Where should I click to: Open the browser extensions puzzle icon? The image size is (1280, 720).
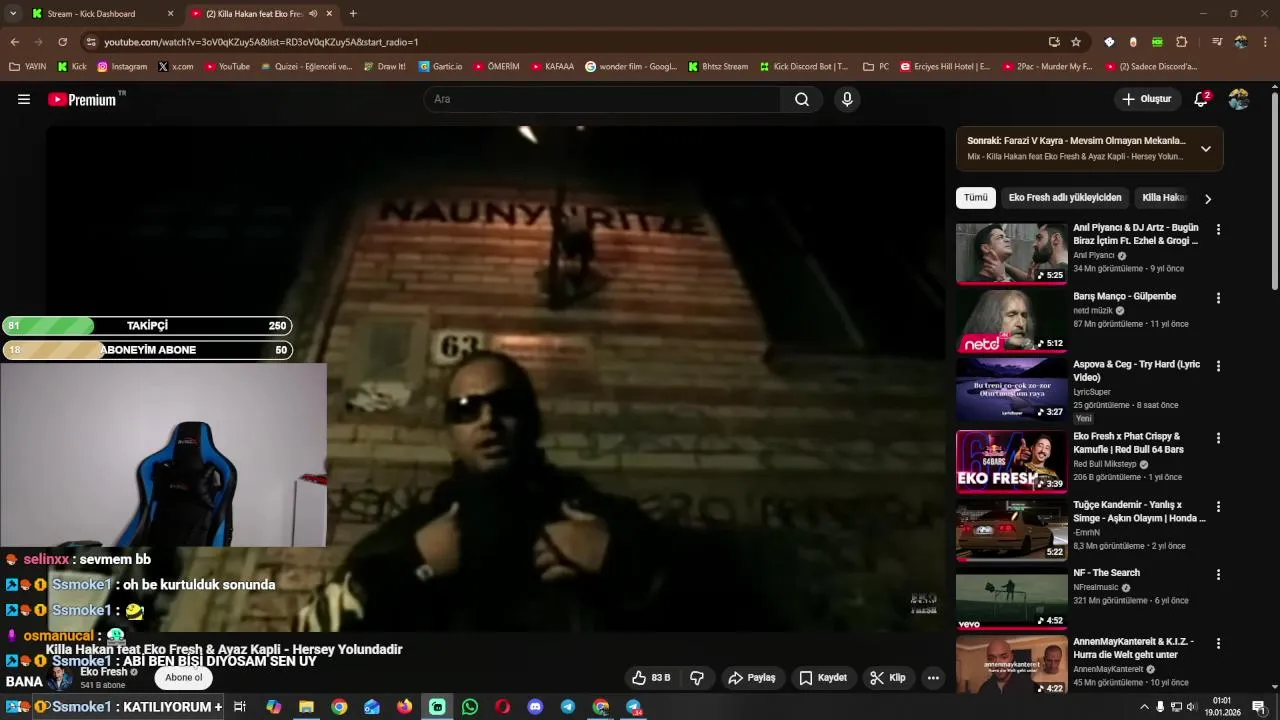tap(1182, 42)
